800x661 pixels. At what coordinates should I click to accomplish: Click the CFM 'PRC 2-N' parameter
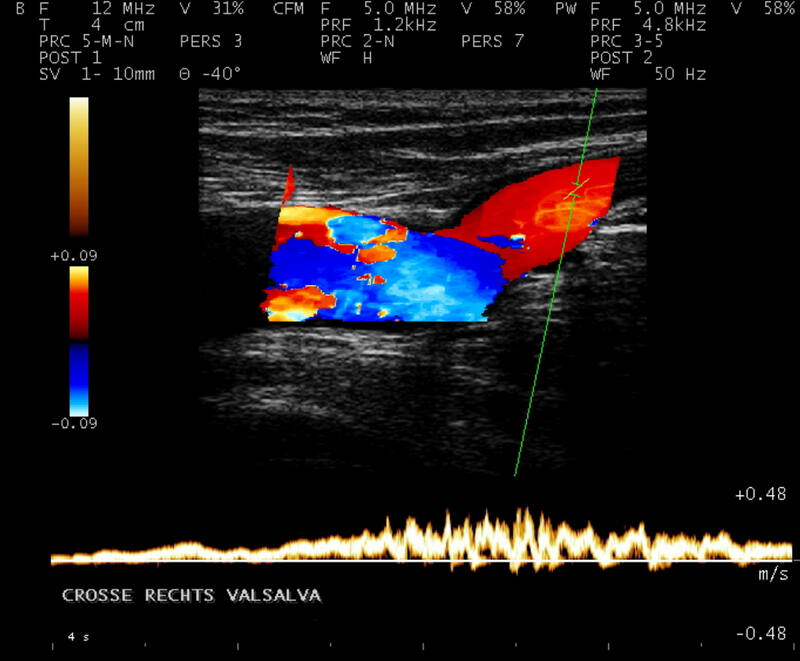[x=358, y=41]
